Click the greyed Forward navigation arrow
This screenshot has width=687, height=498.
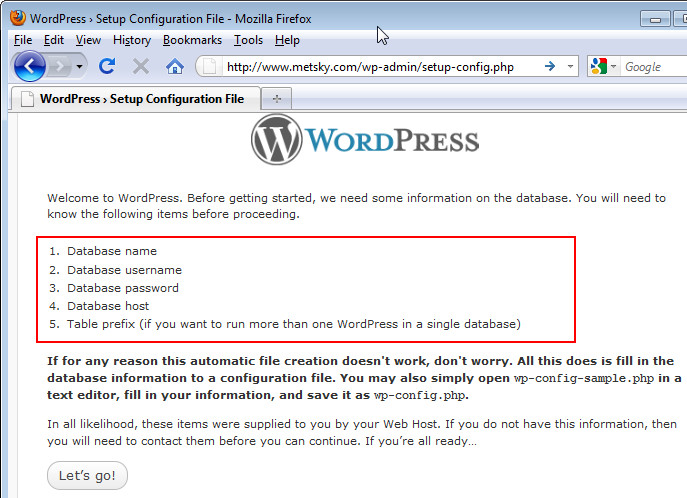click(x=60, y=67)
